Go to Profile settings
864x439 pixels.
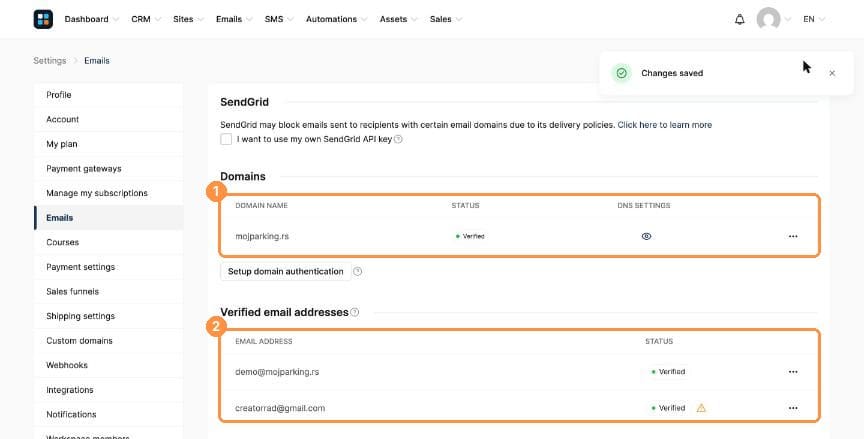pyautogui.click(x=109, y=95)
